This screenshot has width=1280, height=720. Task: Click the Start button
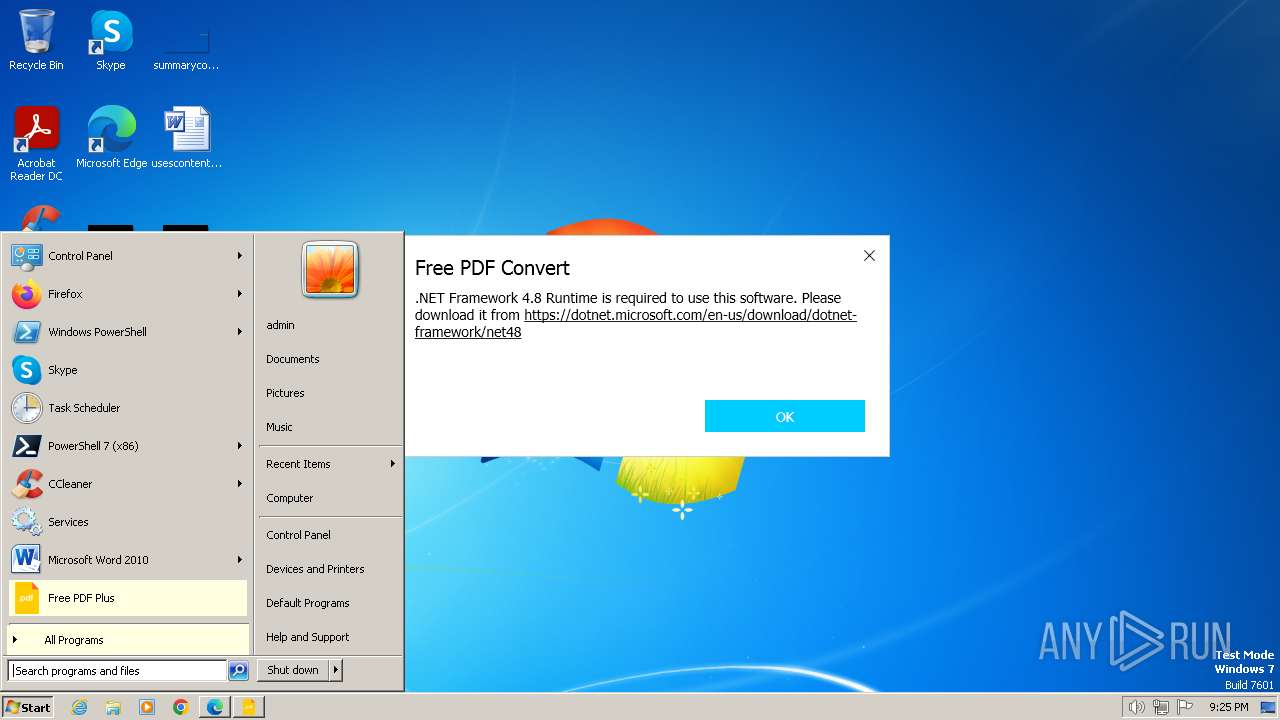[x=28, y=707]
